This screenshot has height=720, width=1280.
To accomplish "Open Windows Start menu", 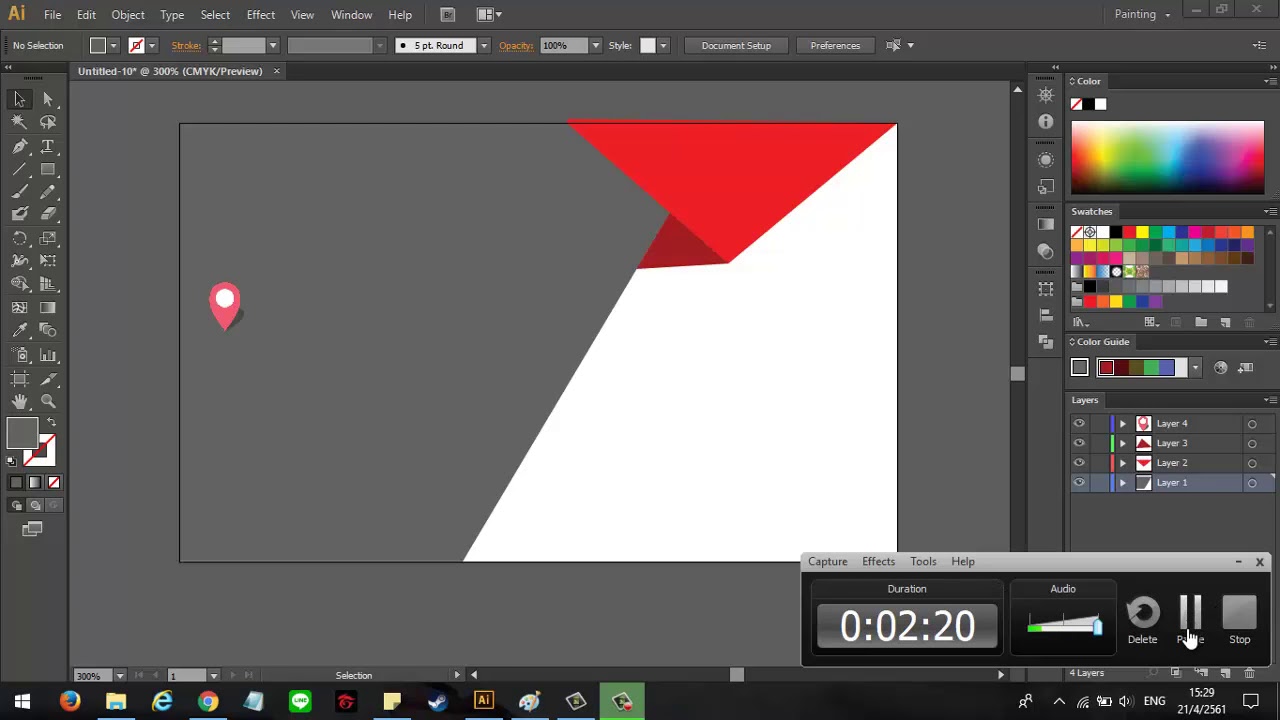I will (22, 702).
